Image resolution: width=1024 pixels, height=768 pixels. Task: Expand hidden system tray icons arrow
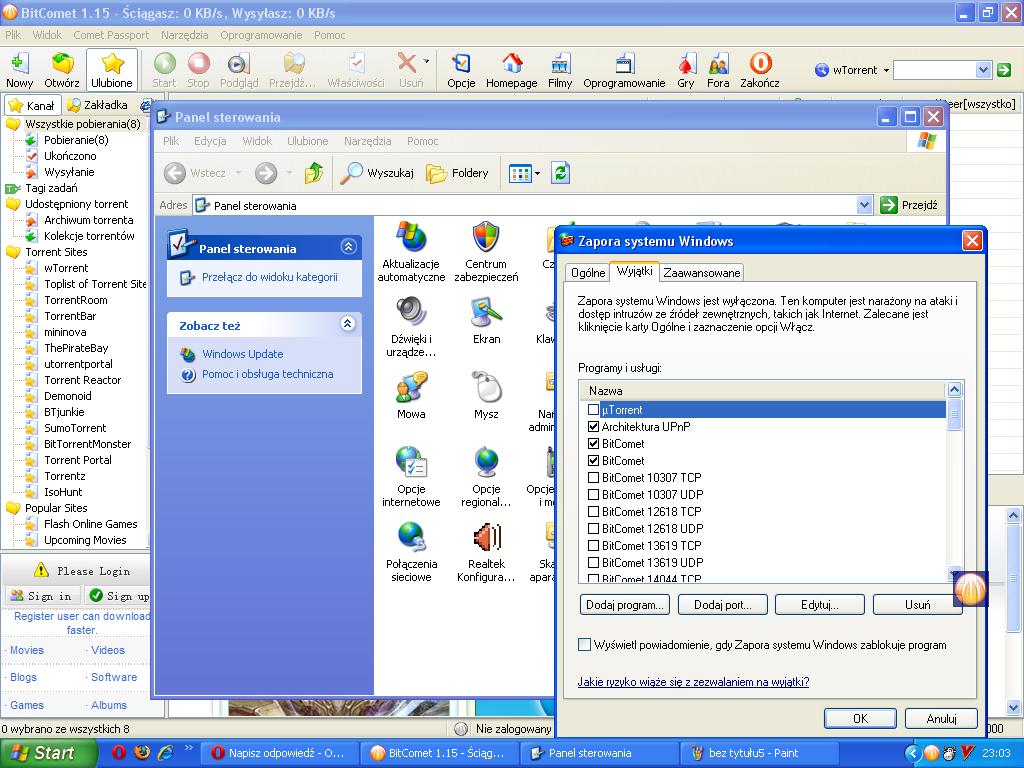pos(912,753)
